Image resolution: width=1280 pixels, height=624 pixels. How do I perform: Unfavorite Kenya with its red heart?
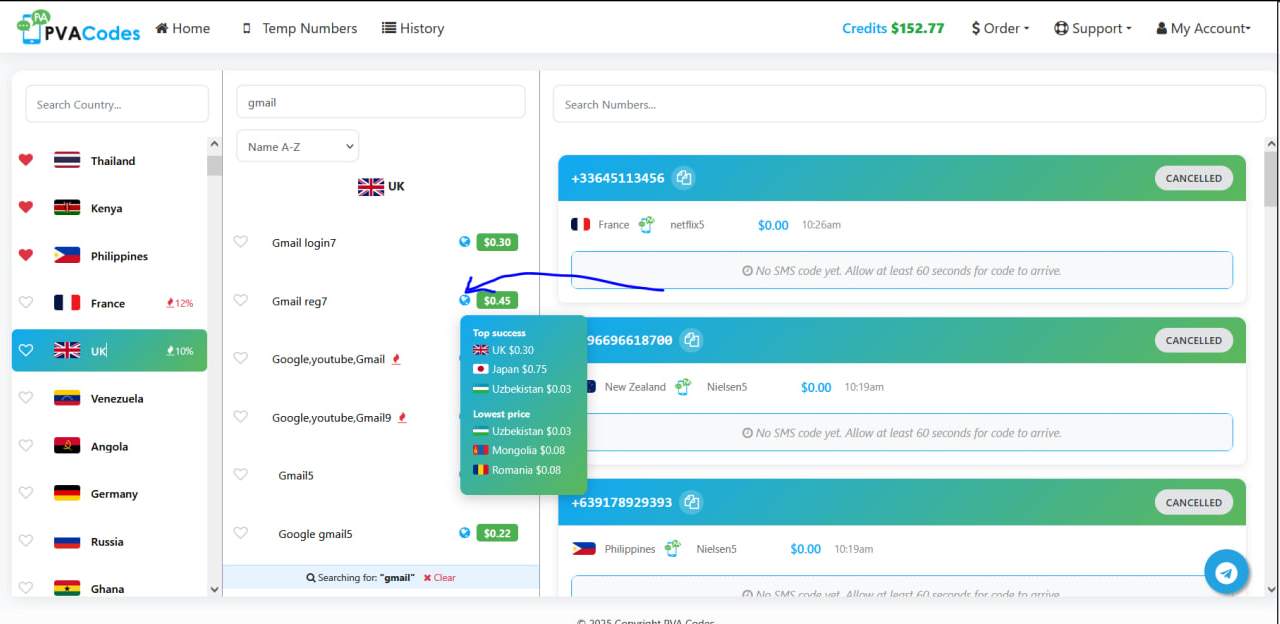(x=26, y=207)
